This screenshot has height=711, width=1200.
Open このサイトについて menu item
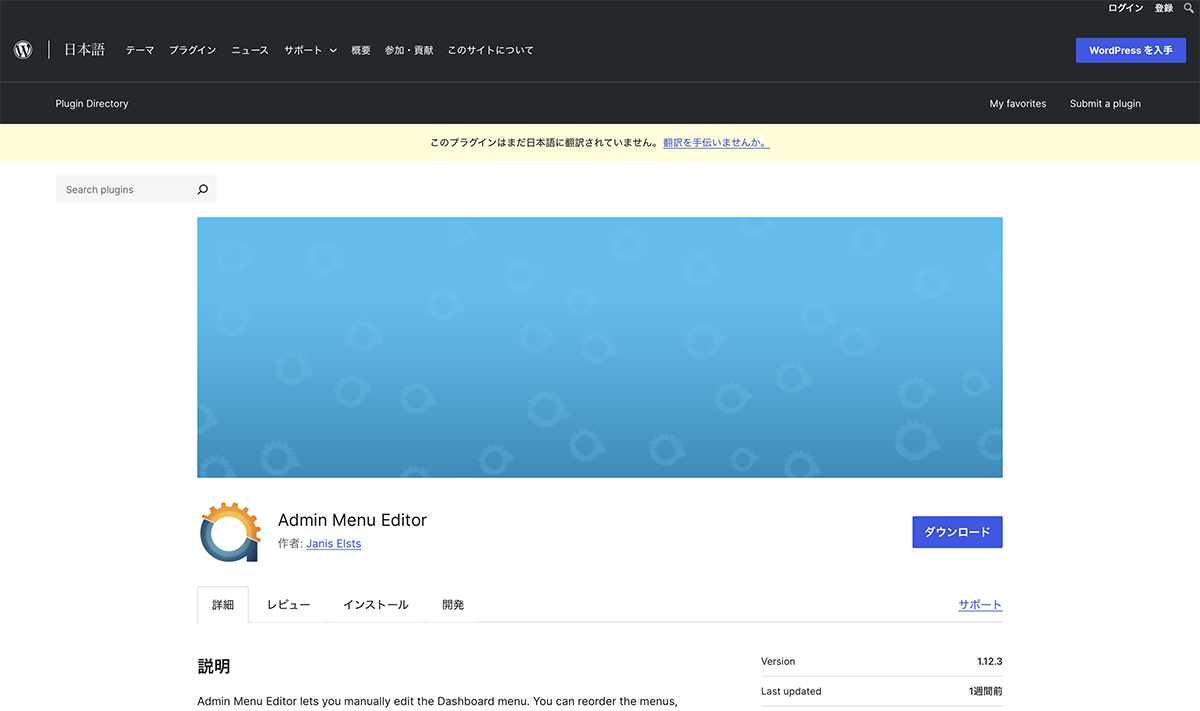[490, 50]
